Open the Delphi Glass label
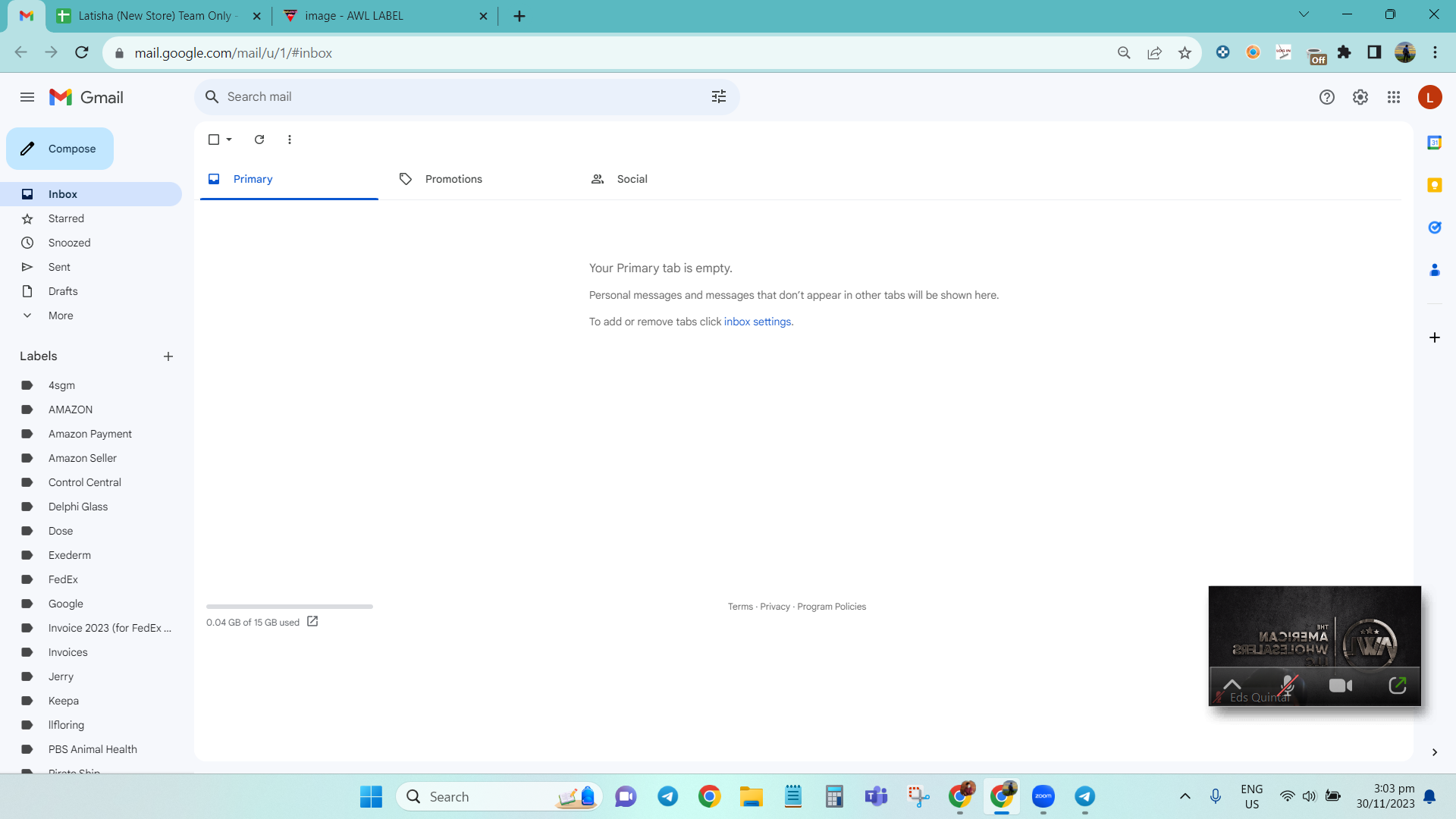This screenshot has height=819, width=1456. pyautogui.click(x=91, y=507)
